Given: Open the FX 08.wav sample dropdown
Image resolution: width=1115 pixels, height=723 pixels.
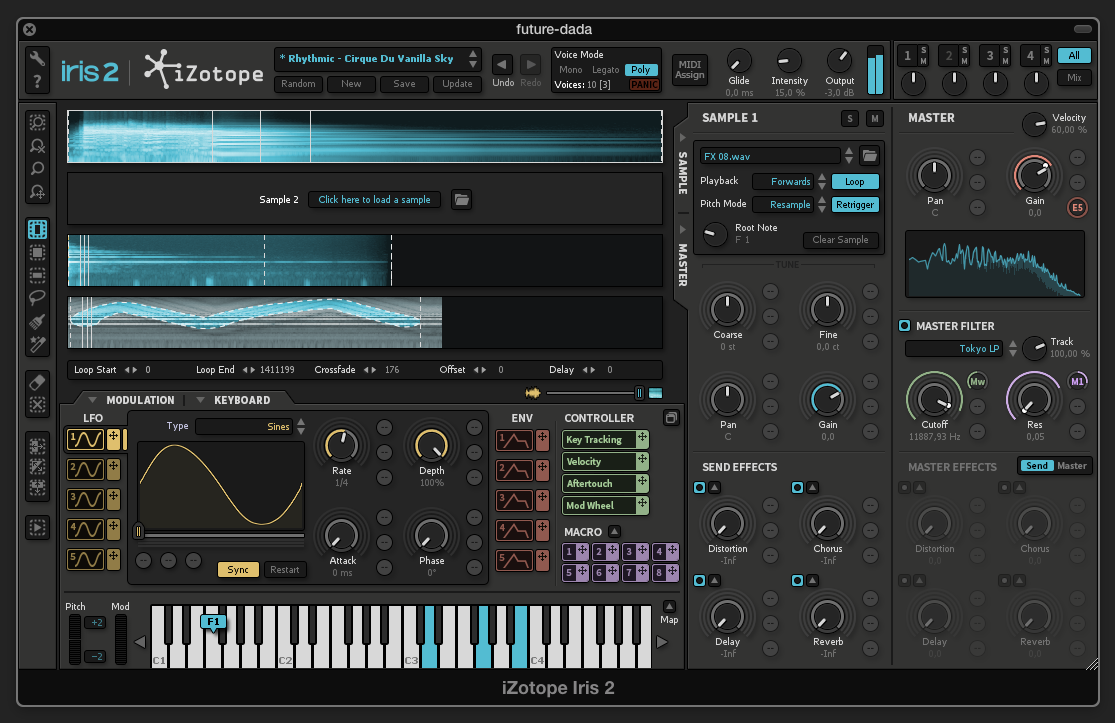Looking at the screenshot, I should 848,156.
